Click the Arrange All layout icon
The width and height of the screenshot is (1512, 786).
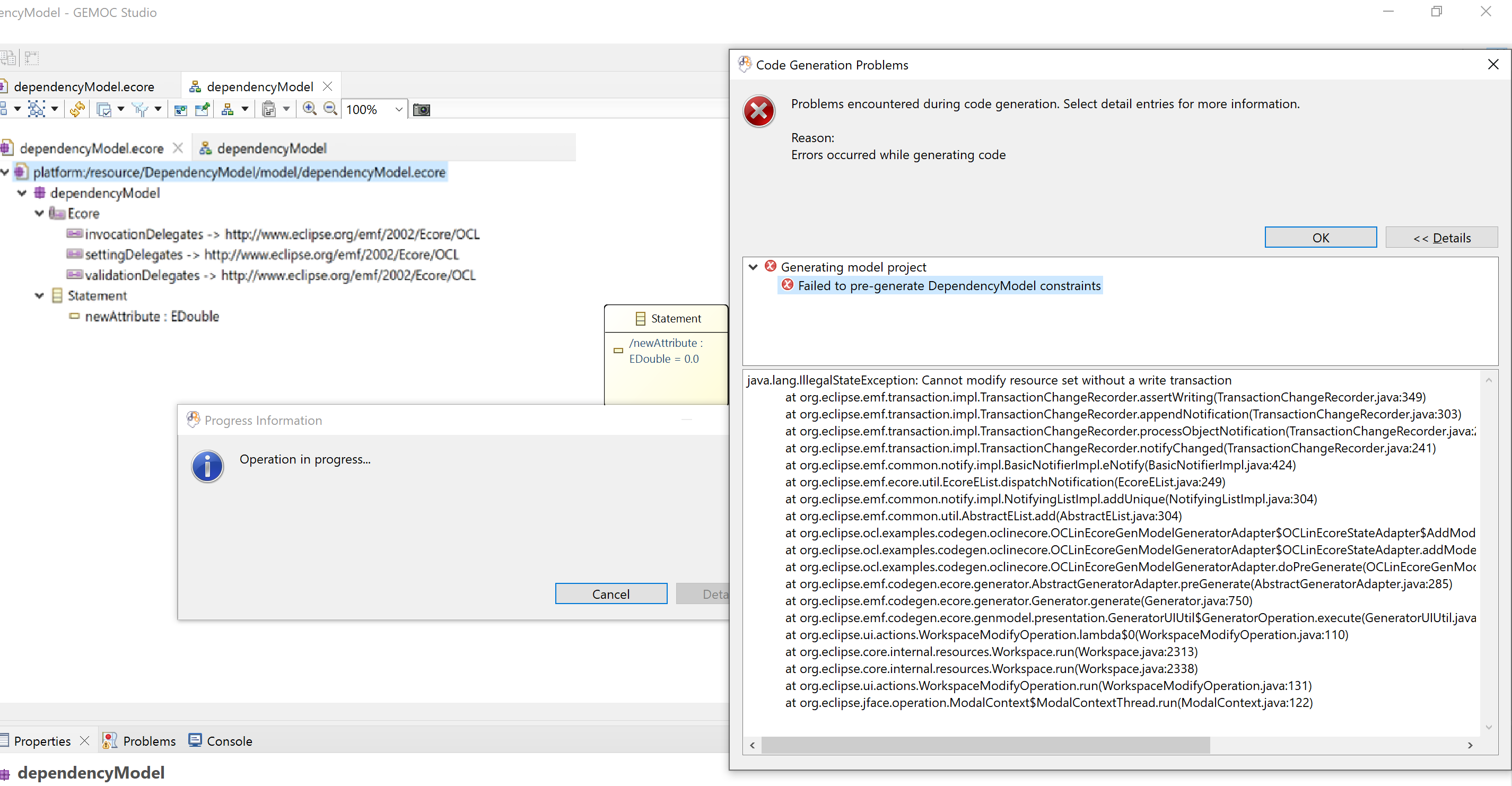tap(37, 109)
